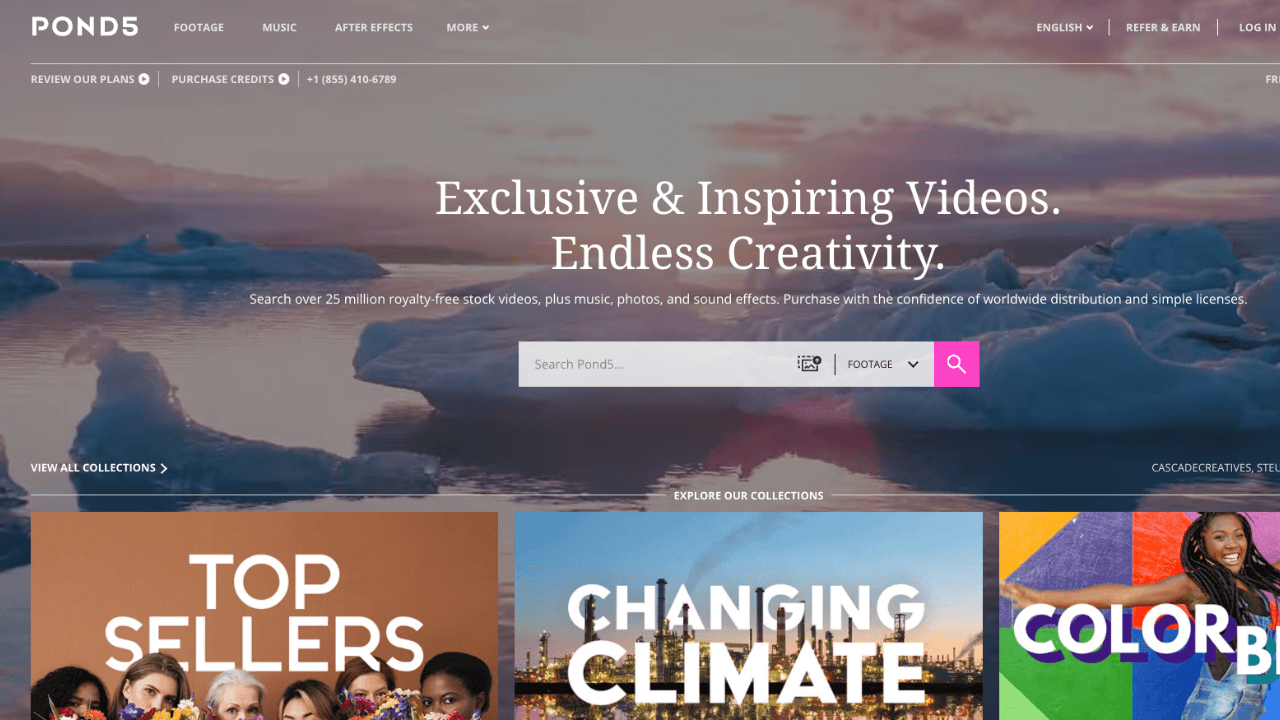Click arrow icon next to Review Our Plans
The image size is (1280, 720).
click(x=144, y=79)
